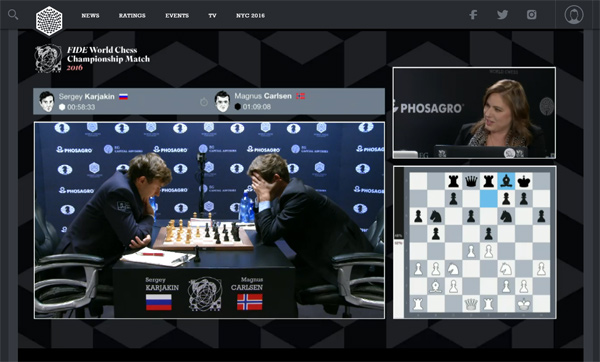Open the RATINGS menu item
This screenshot has width=600, height=362.
pos(132,16)
